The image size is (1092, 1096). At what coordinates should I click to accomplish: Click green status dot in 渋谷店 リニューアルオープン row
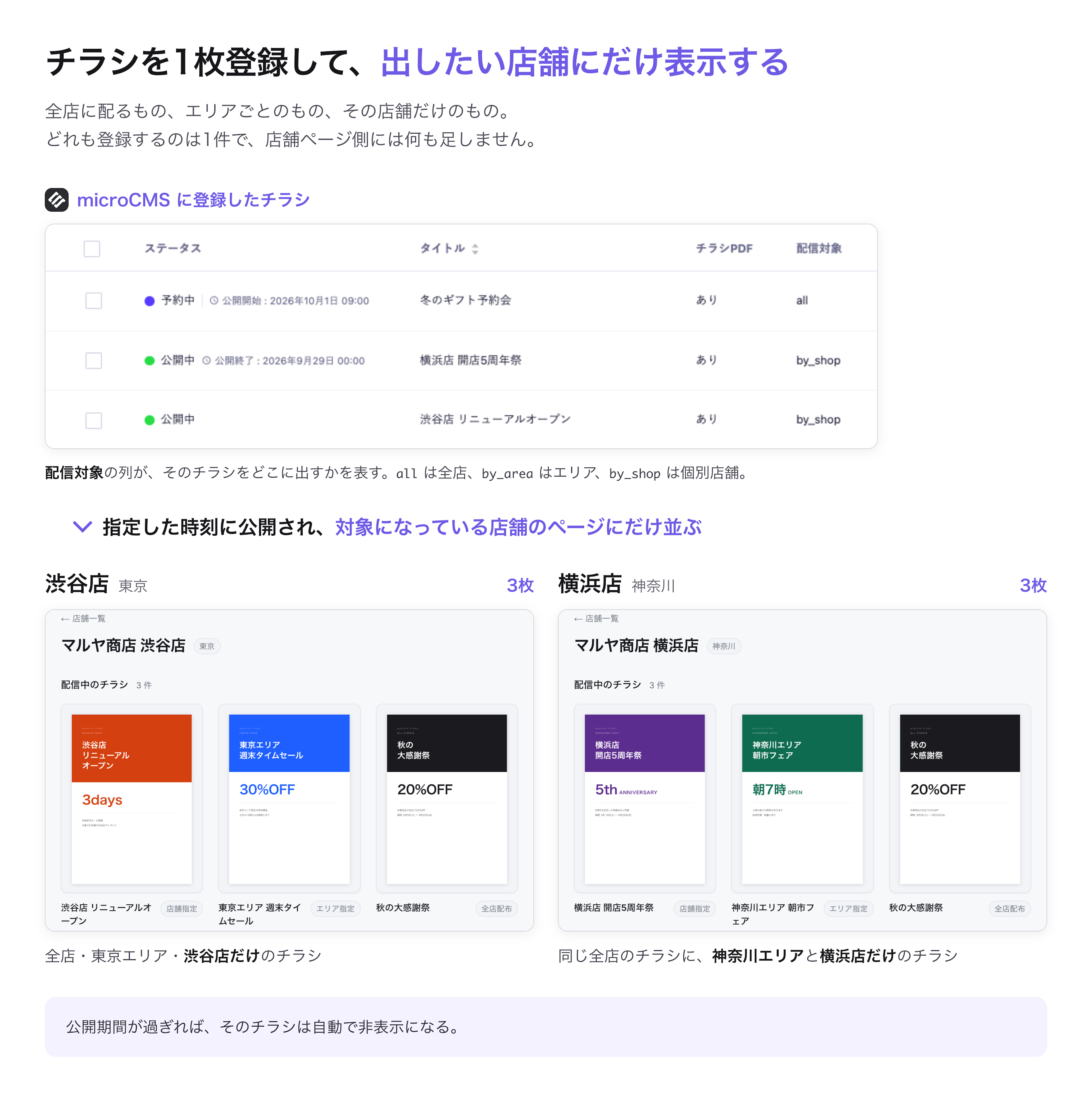point(149,420)
